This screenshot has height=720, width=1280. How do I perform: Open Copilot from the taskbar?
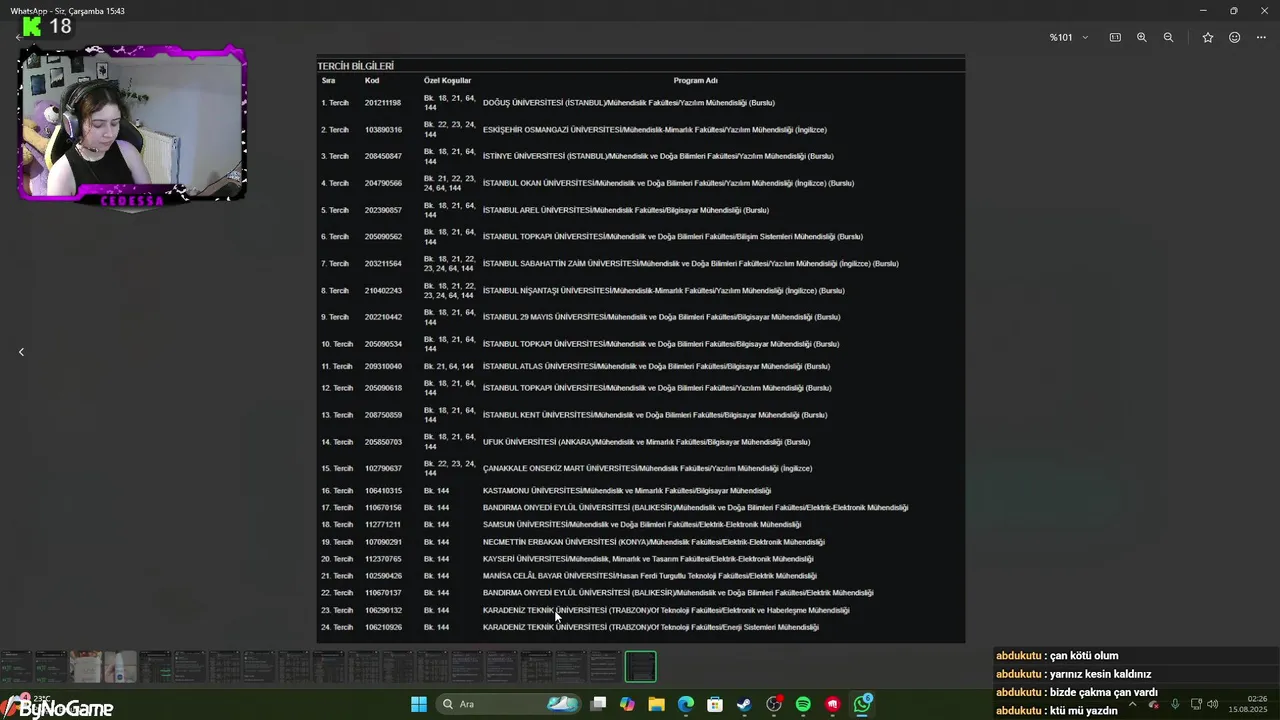(627, 704)
